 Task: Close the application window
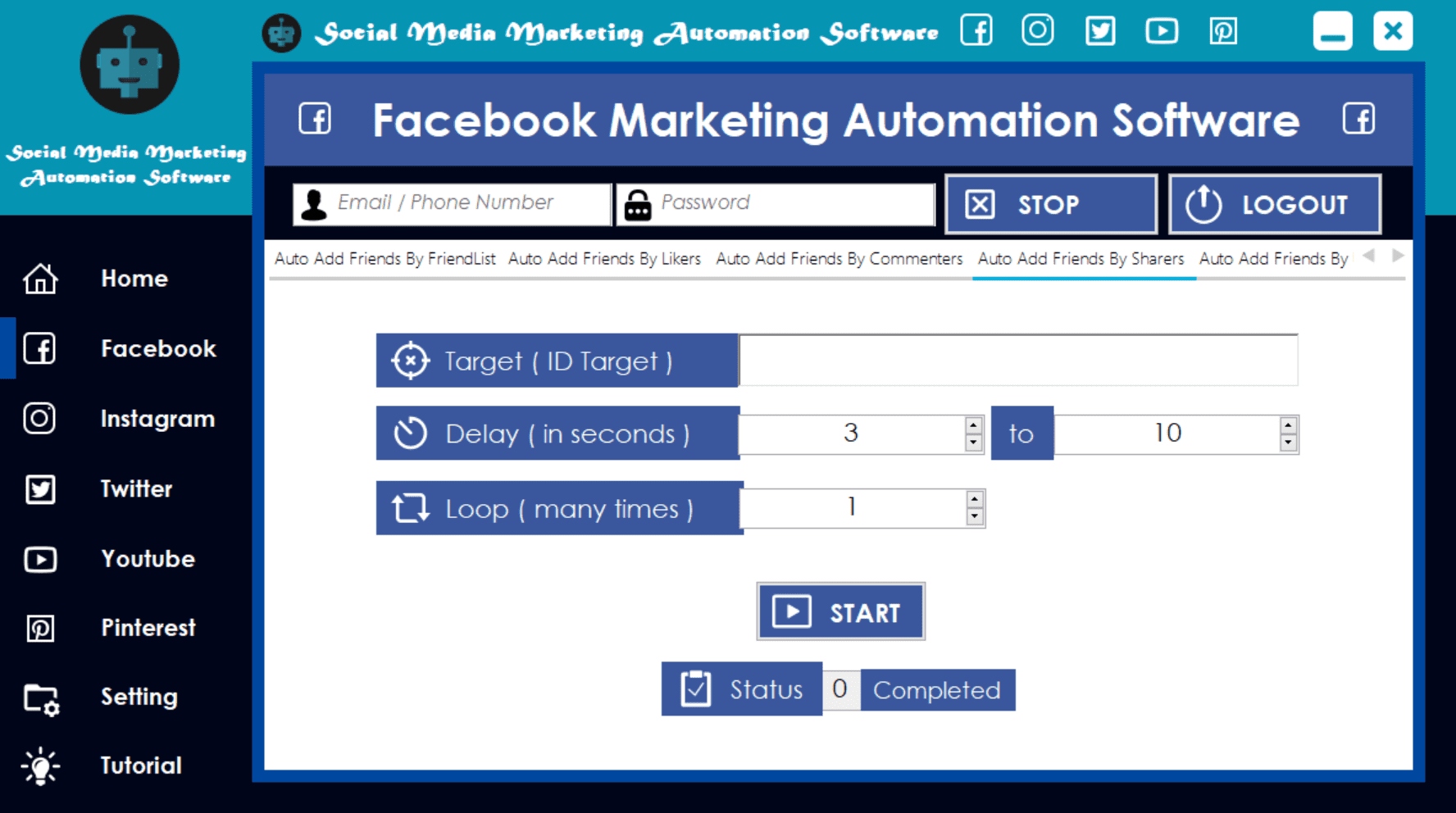click(1393, 31)
